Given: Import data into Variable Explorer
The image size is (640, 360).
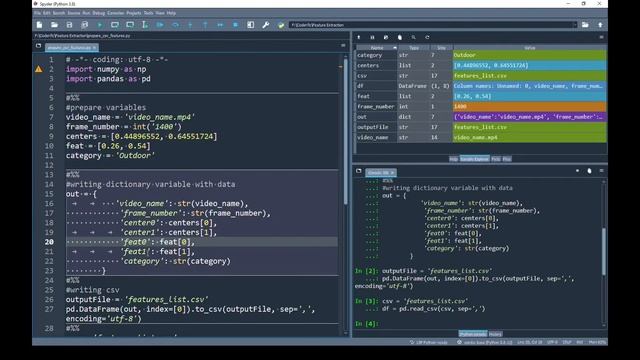Looking at the screenshot, I should (x=359, y=37).
